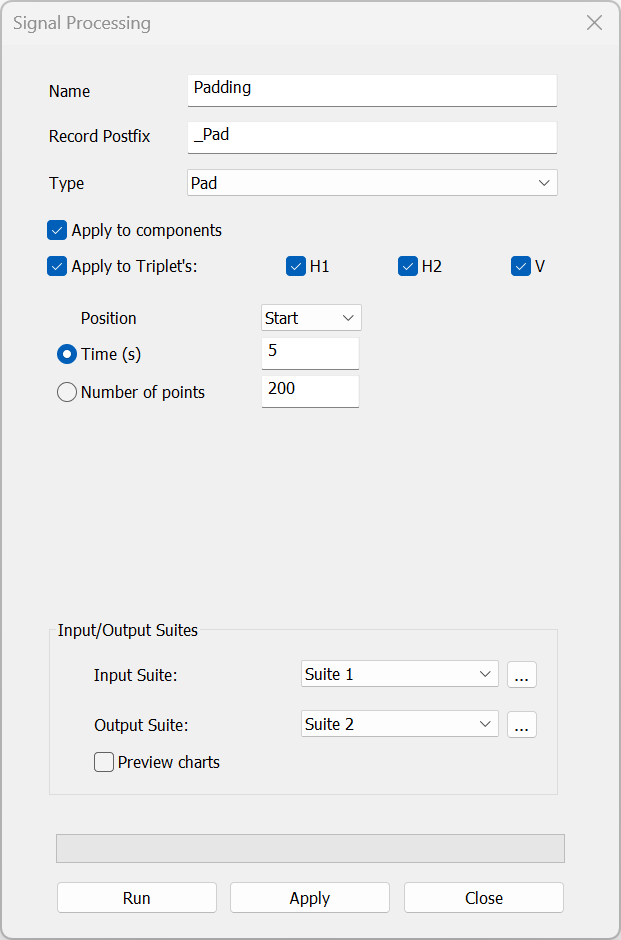Screen dimensions: 621x940
Task: Click the points field containing 200
Action: tap(309, 390)
